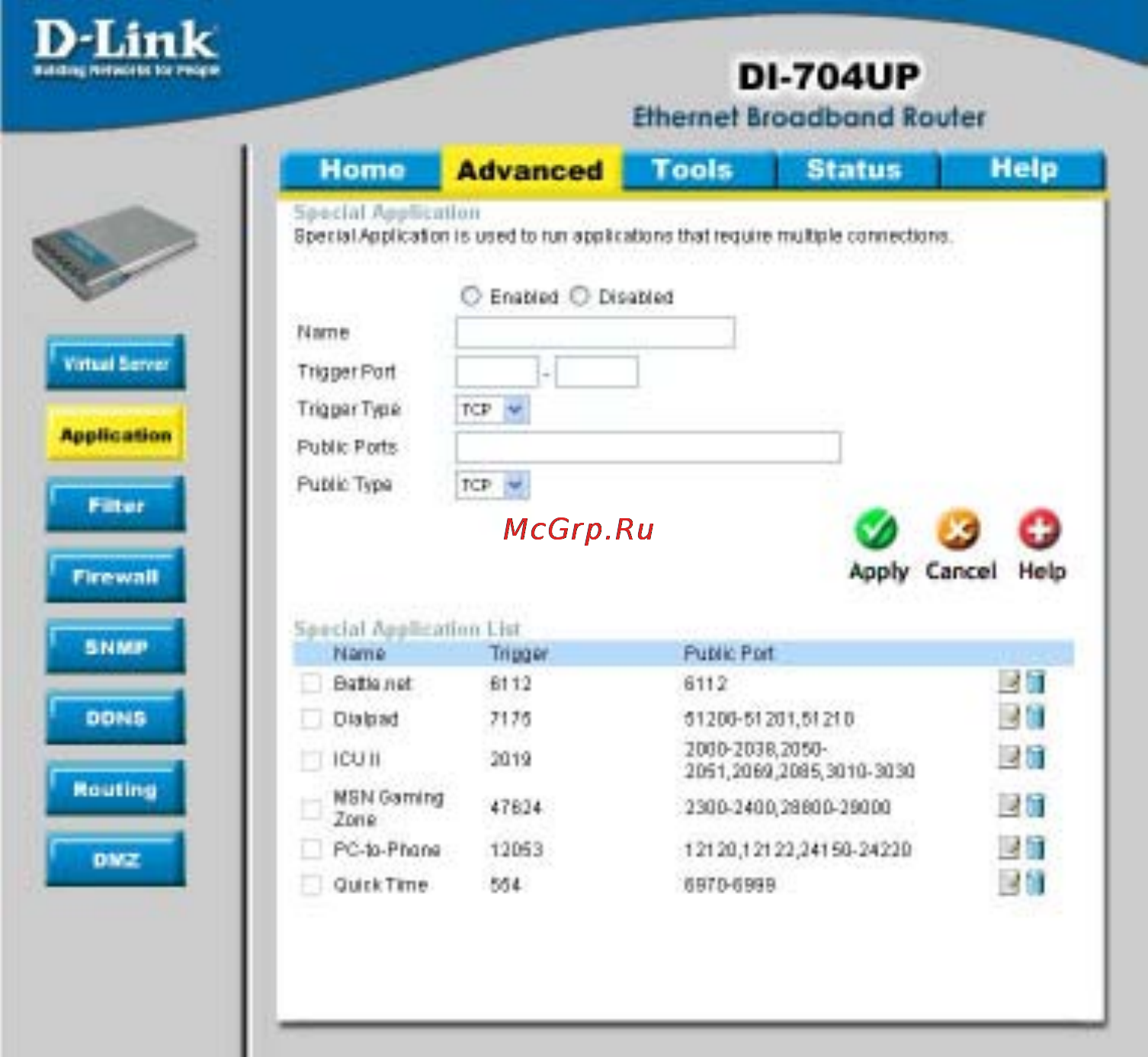Select the Enabled radio button

(x=471, y=296)
